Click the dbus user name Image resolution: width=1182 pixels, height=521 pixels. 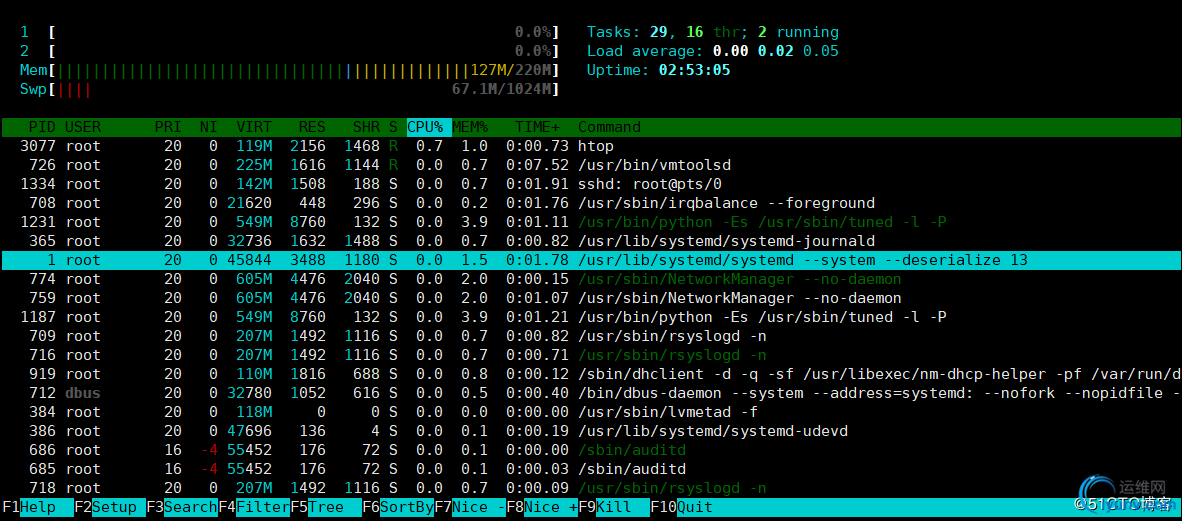pos(83,394)
